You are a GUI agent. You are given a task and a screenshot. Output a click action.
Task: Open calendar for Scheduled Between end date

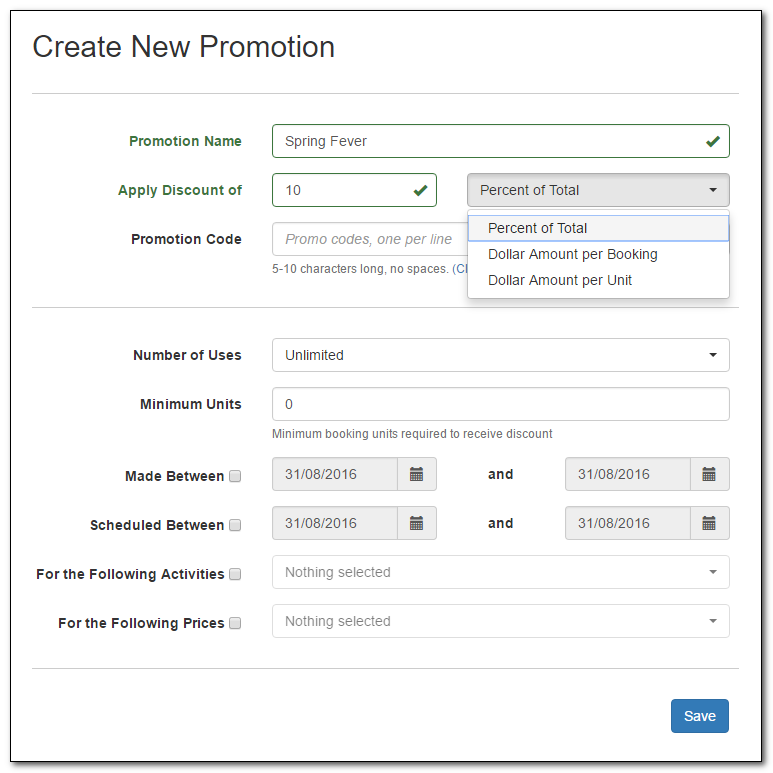[709, 523]
